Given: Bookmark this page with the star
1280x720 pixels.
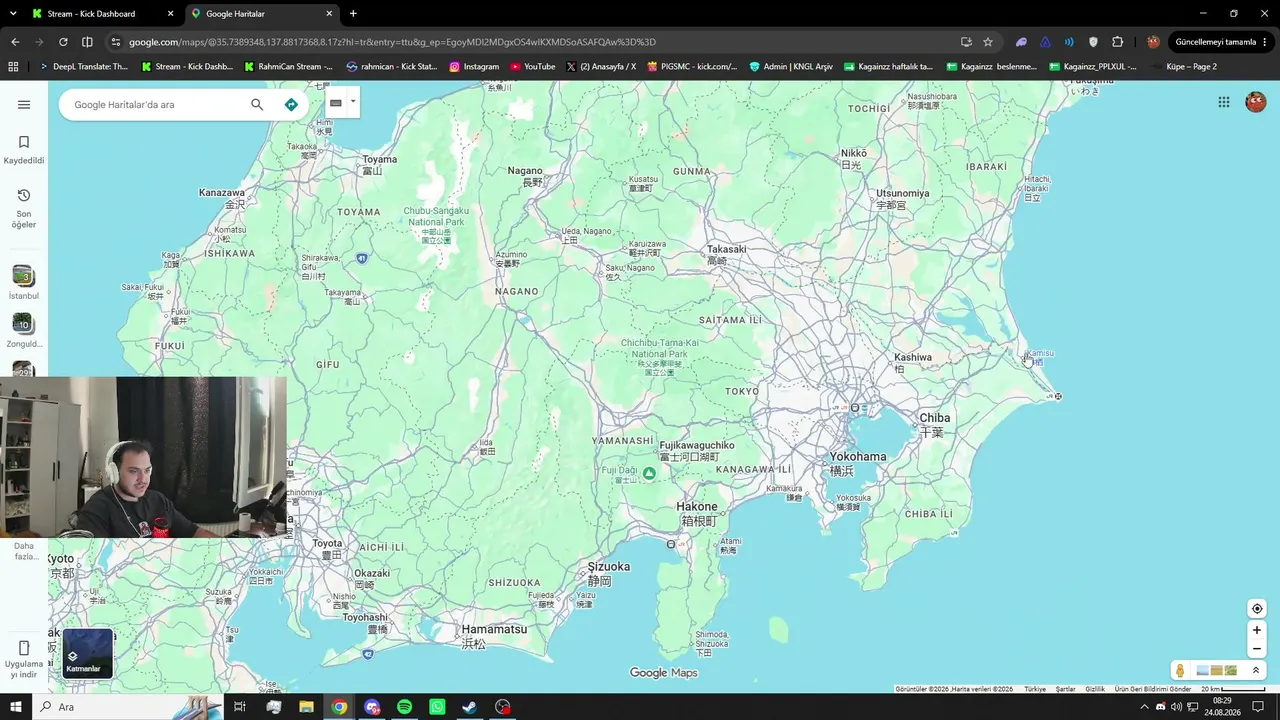Looking at the screenshot, I should pyautogui.click(x=988, y=42).
